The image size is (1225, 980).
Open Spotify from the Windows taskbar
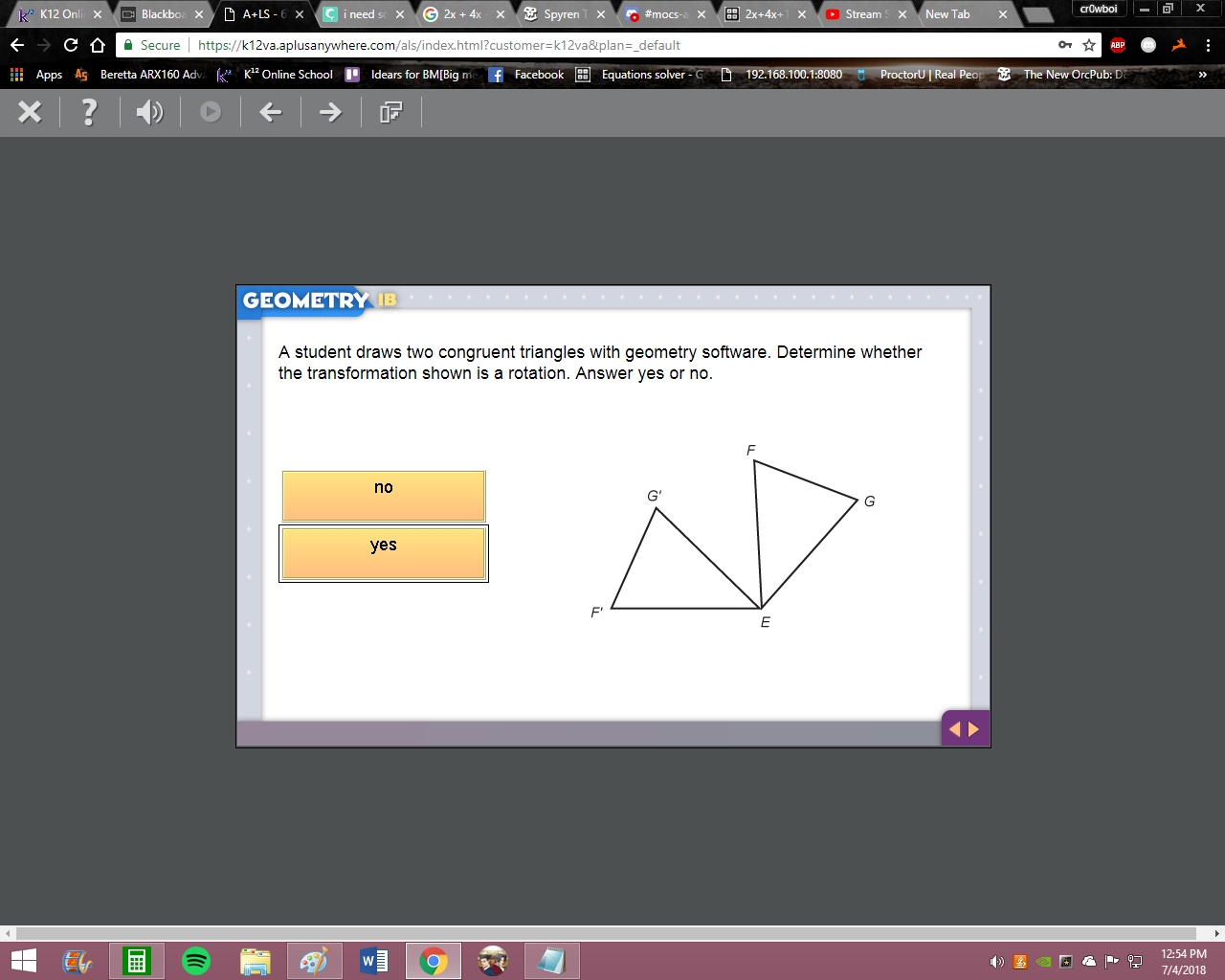pyautogui.click(x=196, y=961)
